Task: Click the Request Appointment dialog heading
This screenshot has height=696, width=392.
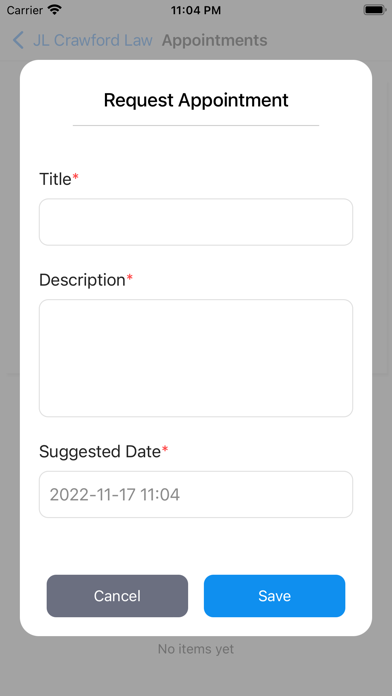Action: tap(196, 100)
